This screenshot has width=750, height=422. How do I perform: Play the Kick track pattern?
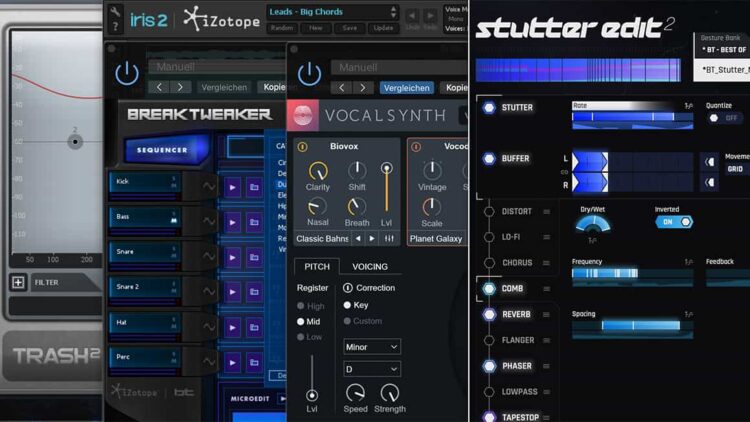click(232, 187)
